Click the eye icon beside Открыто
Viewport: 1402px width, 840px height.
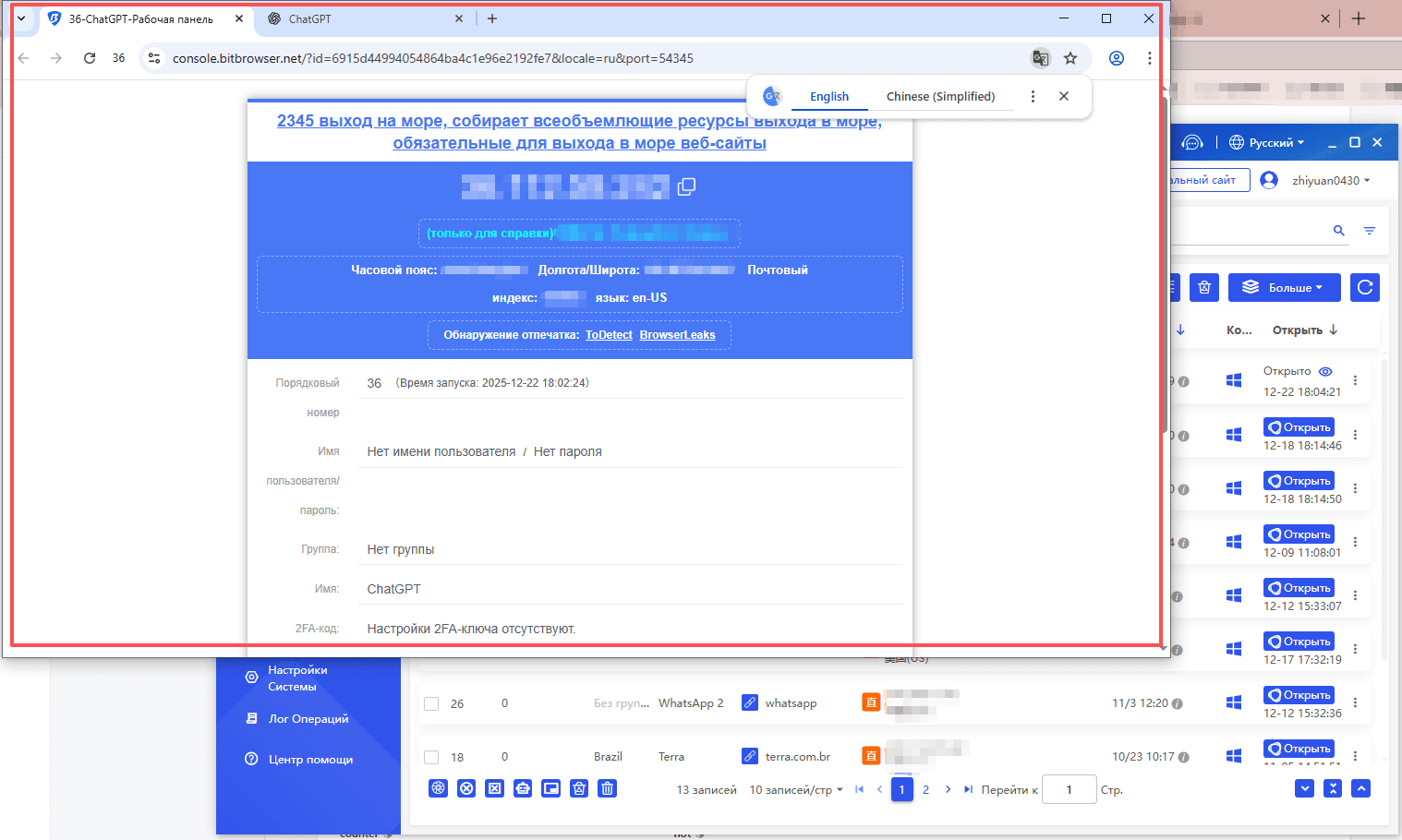[x=1325, y=371]
